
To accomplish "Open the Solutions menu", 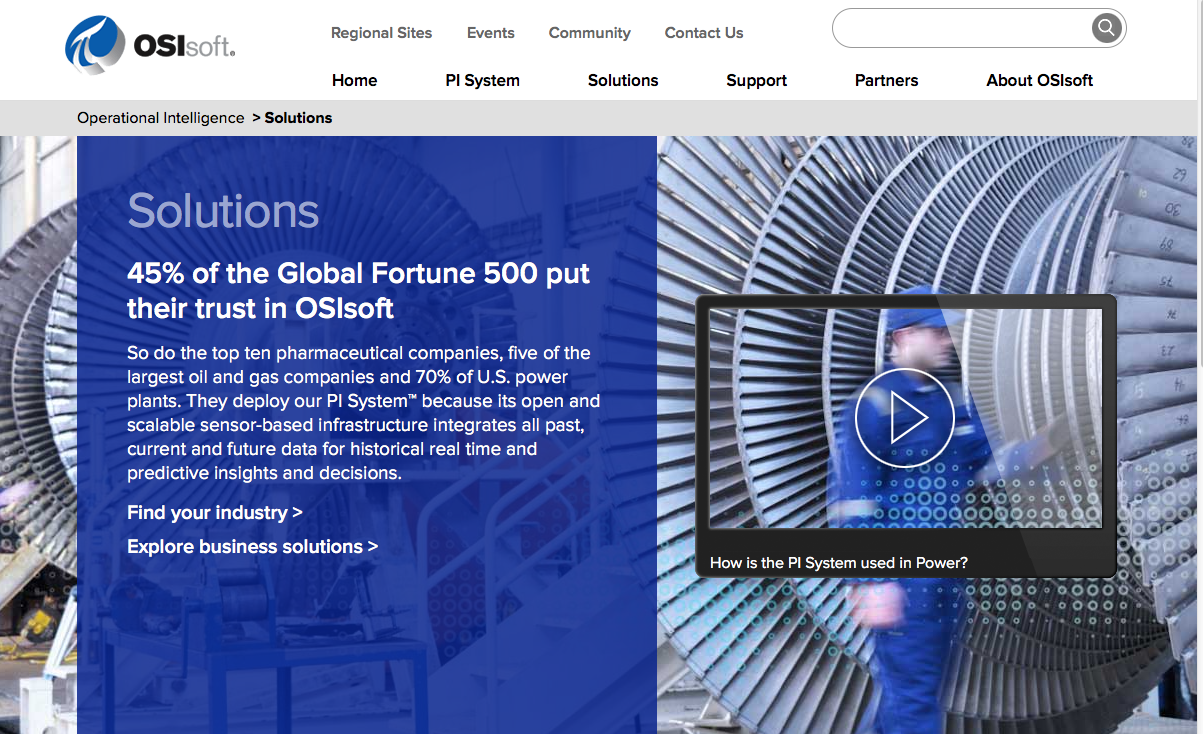I will pos(623,80).
